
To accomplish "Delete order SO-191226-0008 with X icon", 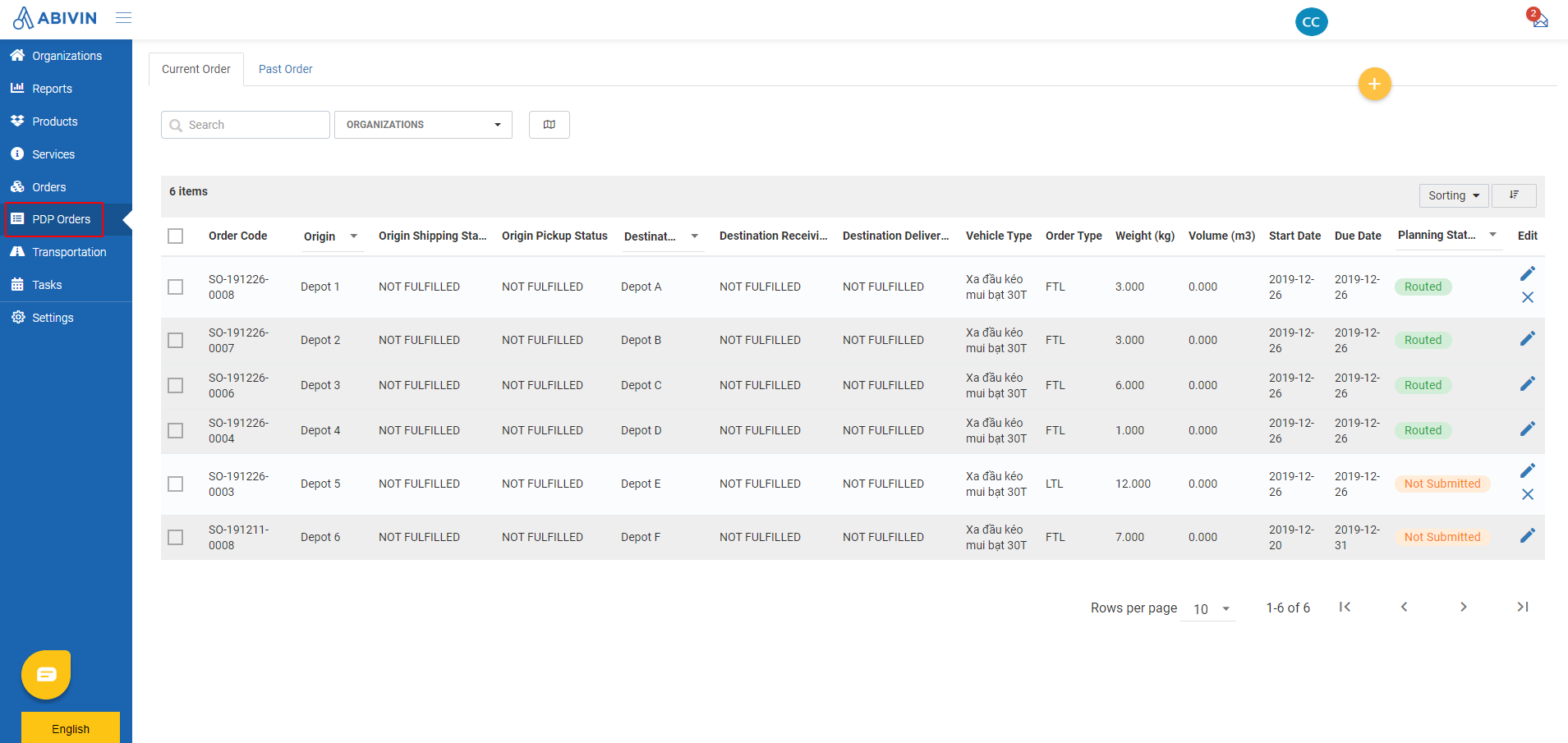I will 1527,297.
